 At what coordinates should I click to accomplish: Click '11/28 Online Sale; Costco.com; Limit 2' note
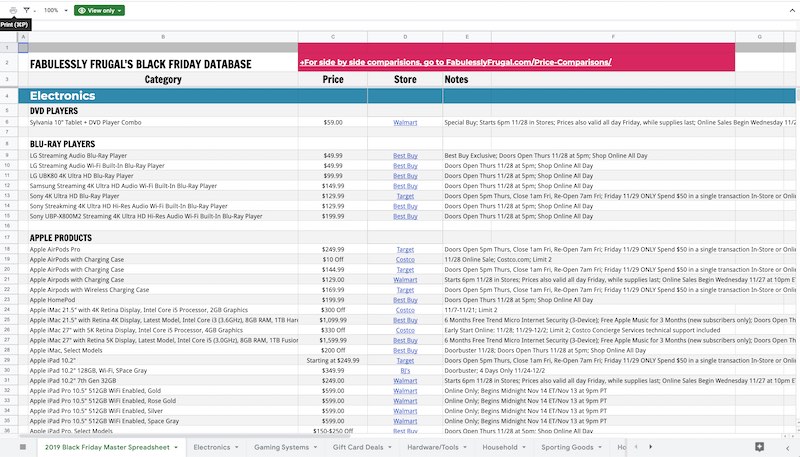pos(498,260)
